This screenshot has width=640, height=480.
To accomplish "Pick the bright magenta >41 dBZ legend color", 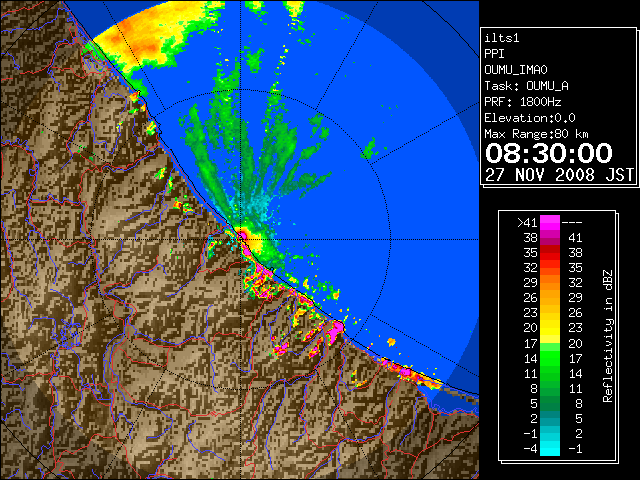I will pyautogui.click(x=550, y=222).
